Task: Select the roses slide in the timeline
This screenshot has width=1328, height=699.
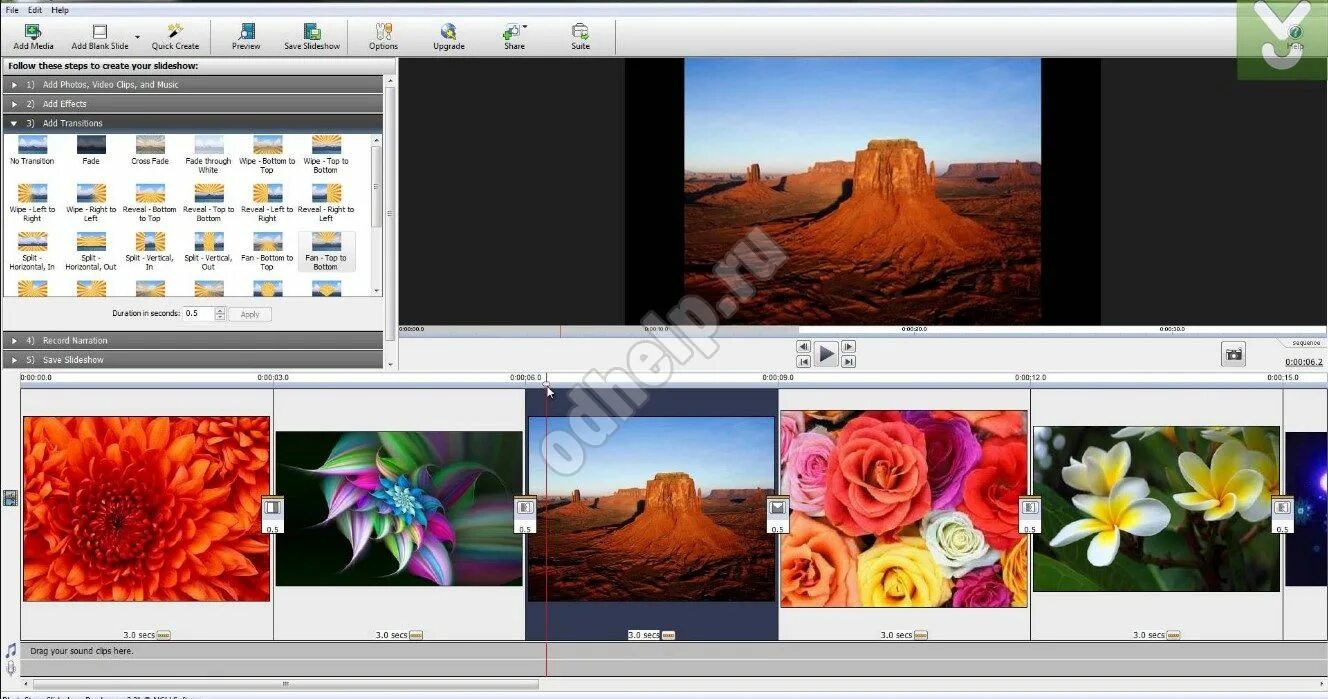Action: pos(904,508)
